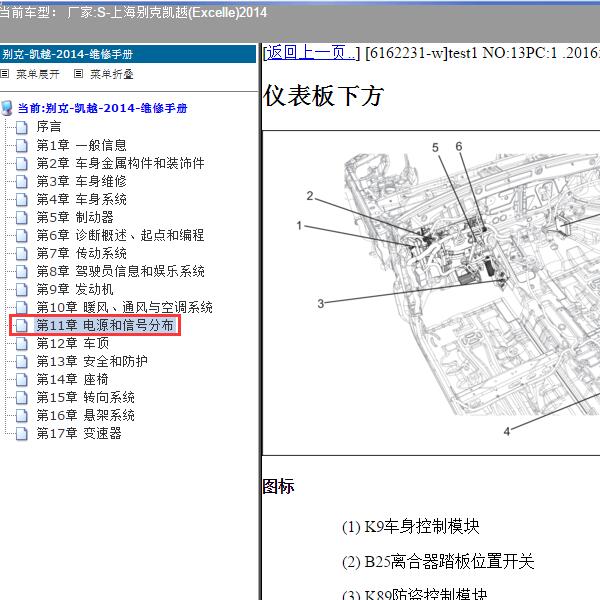Click the 仪表板下方 page heading

[324, 96]
